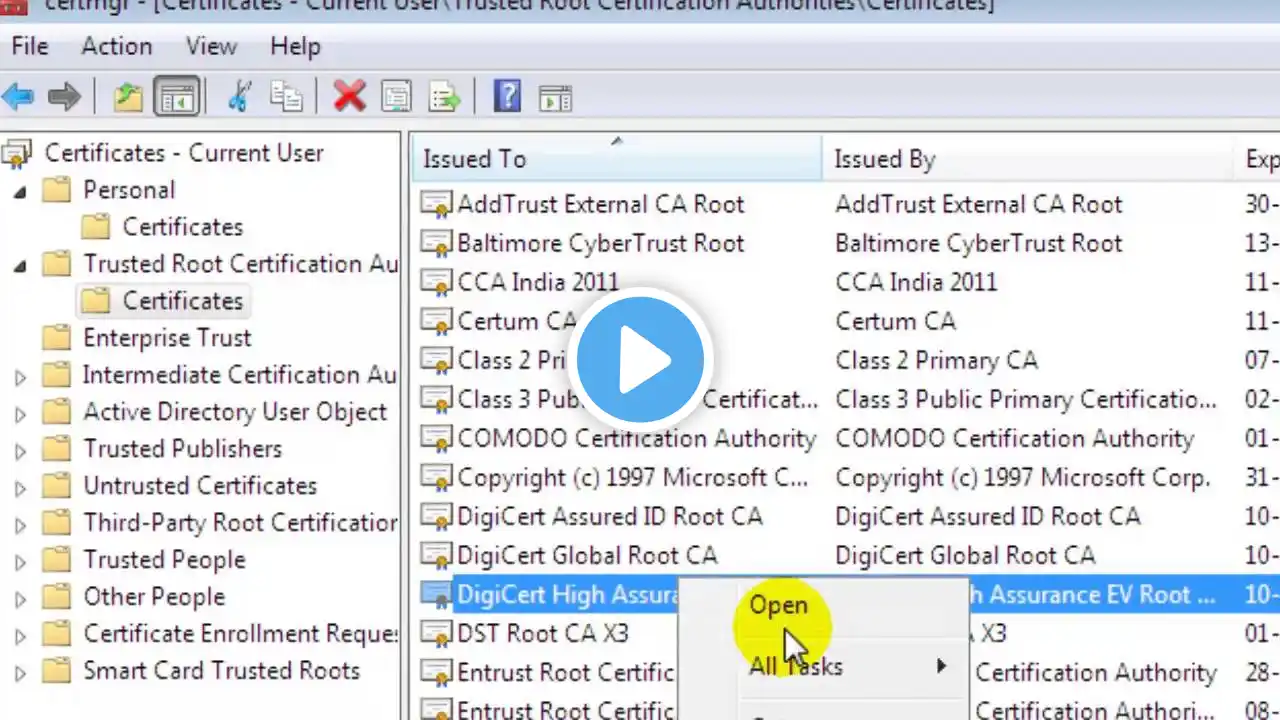Viewport: 1280px width, 720px height.
Task: Click Issued By cell 'Copyright (c) 1997 Microsoft Corp.'
Action: (1023, 478)
